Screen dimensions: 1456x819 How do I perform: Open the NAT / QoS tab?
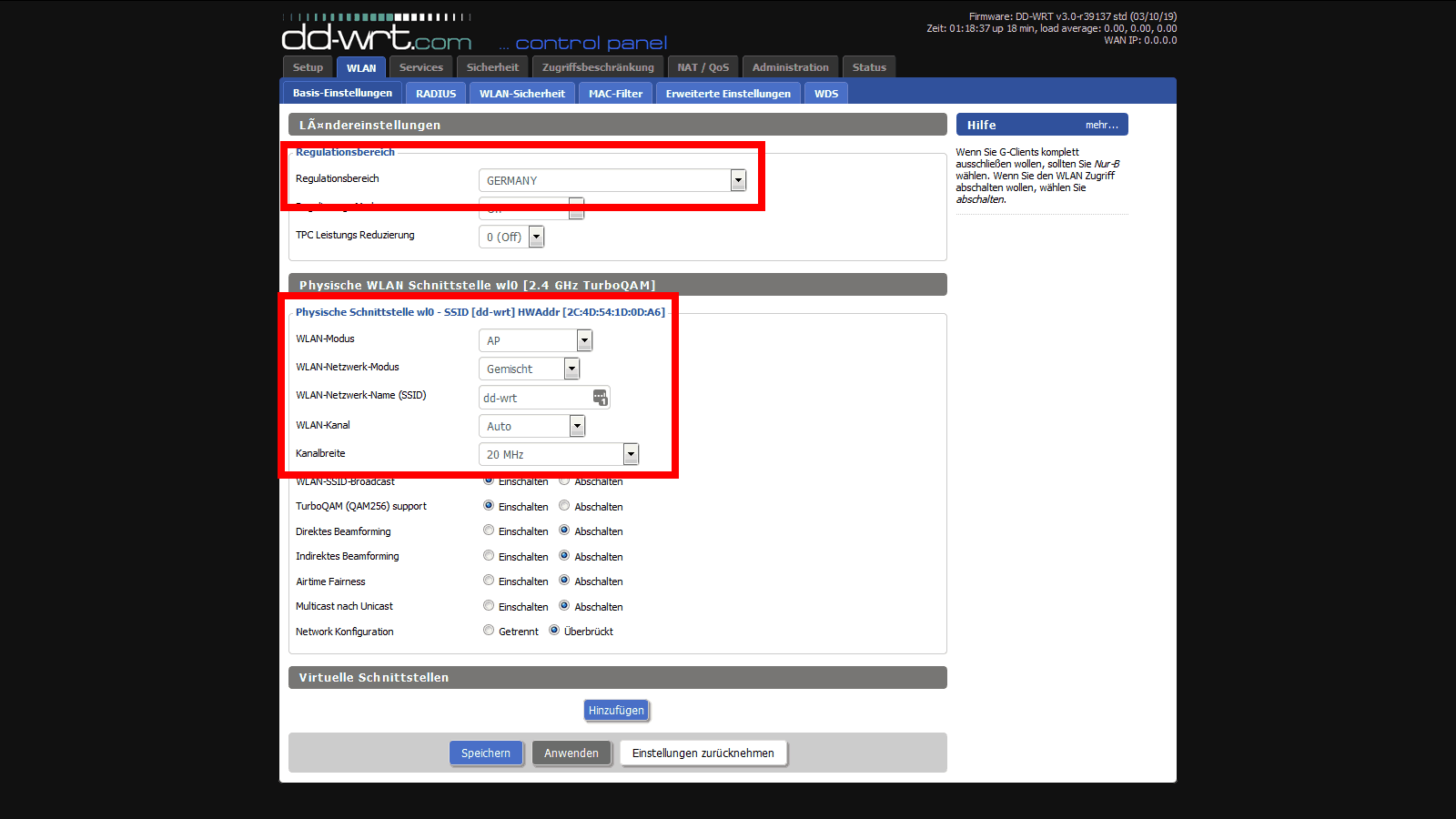click(703, 67)
